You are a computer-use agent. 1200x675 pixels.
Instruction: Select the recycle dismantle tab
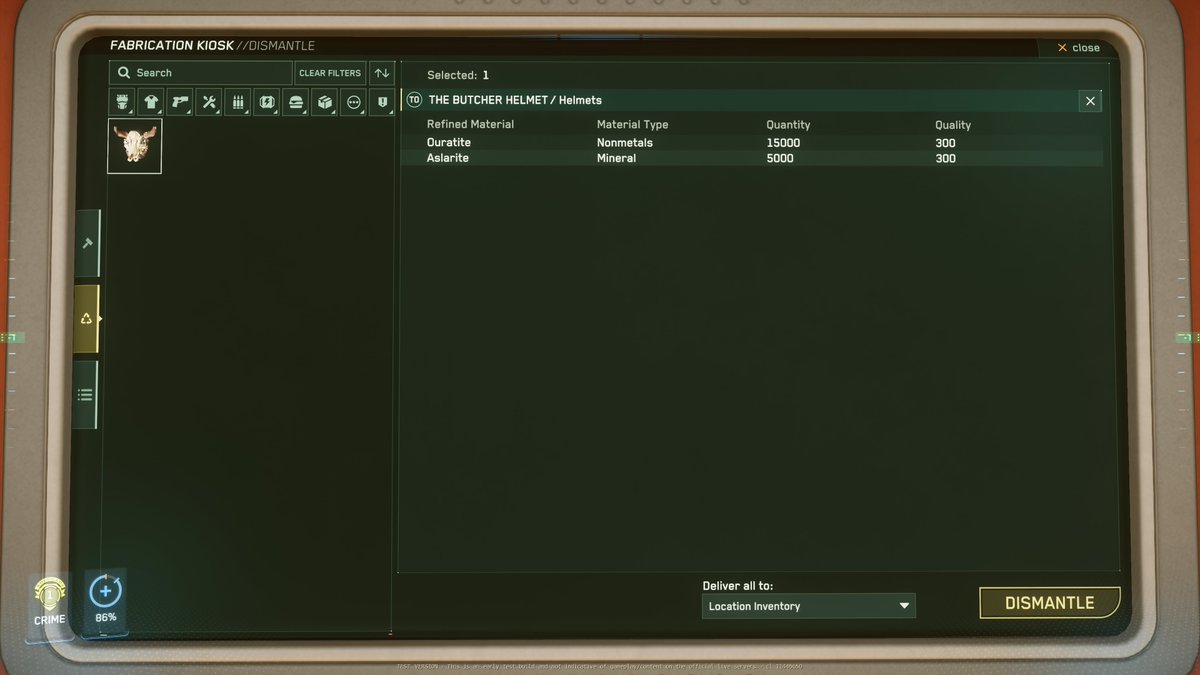[x=88, y=318]
